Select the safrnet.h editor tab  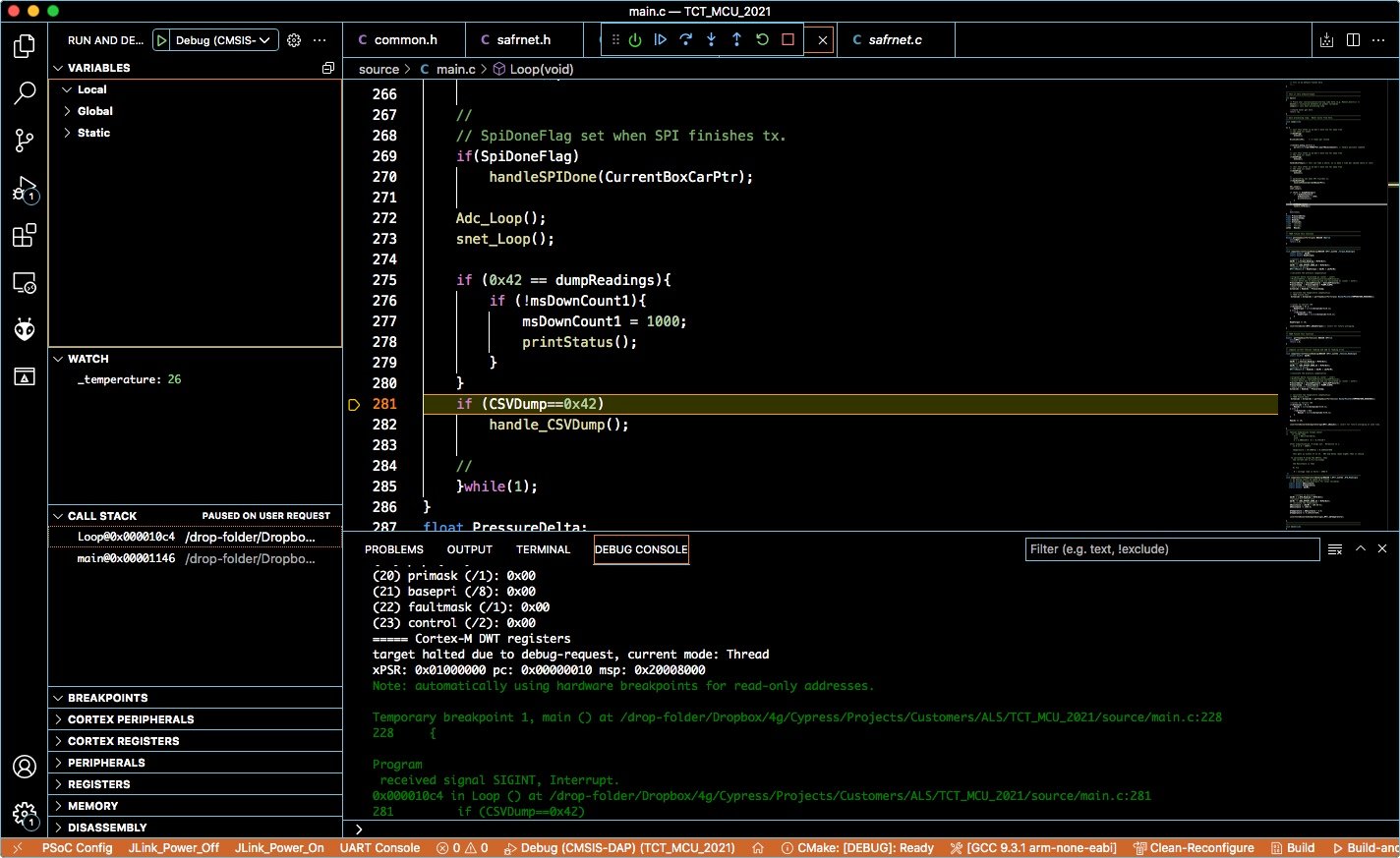pyautogui.click(x=523, y=39)
